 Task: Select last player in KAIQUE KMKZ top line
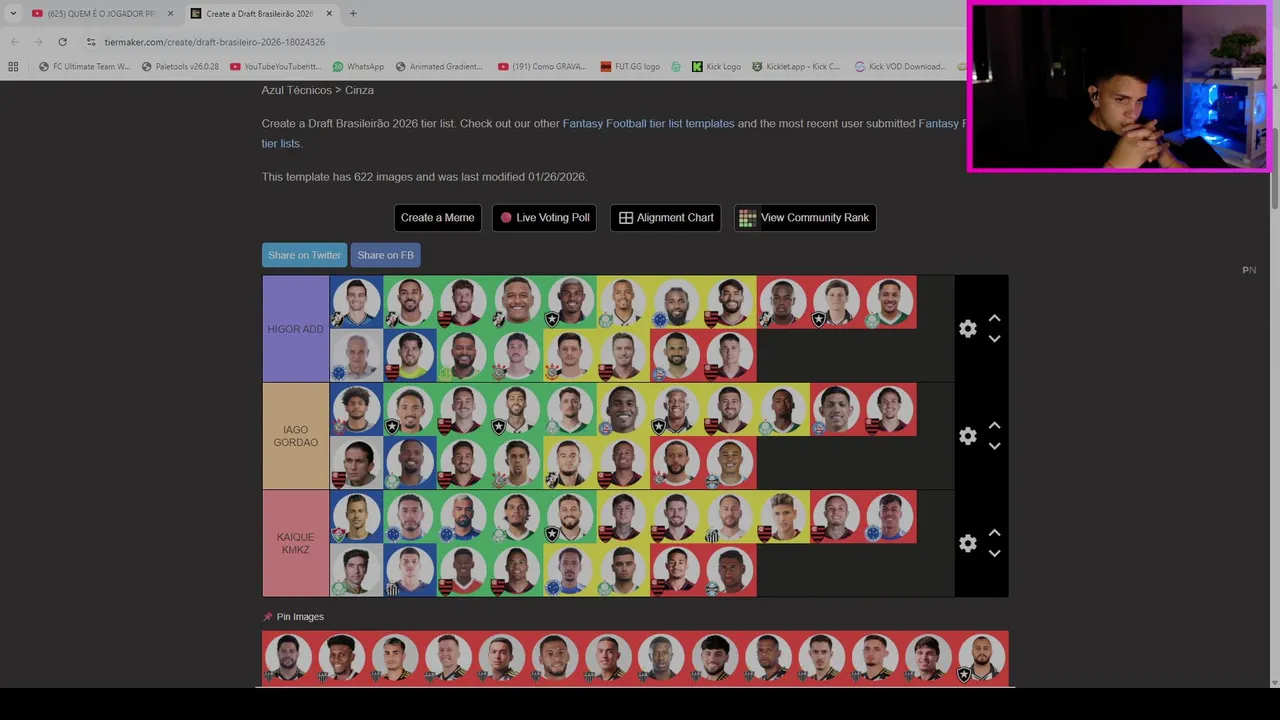[890, 516]
